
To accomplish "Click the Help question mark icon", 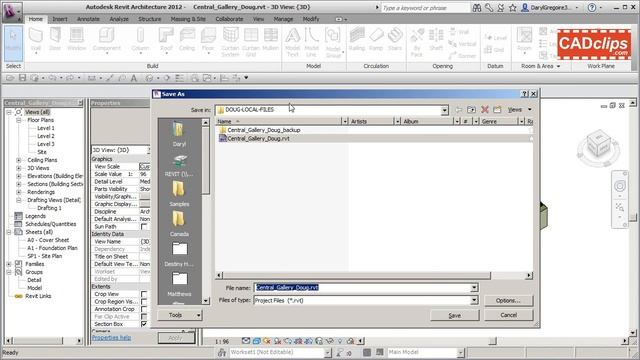I will [x=592, y=7].
